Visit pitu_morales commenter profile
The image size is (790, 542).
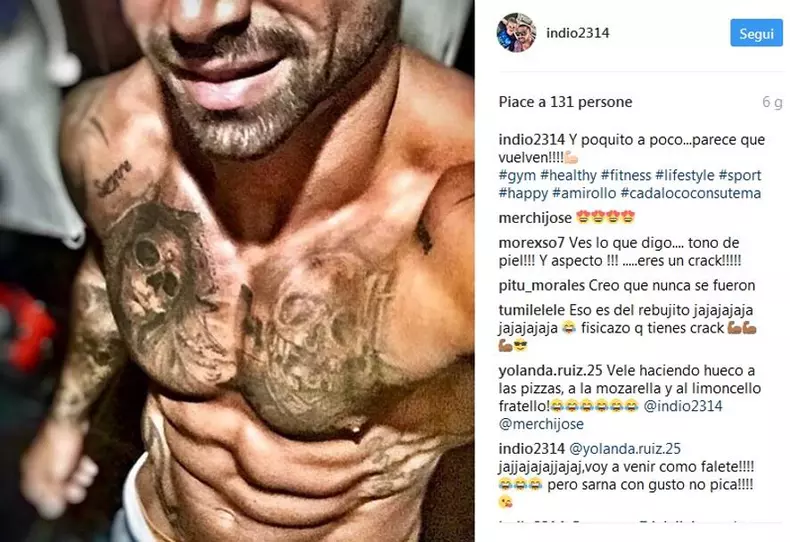point(542,286)
